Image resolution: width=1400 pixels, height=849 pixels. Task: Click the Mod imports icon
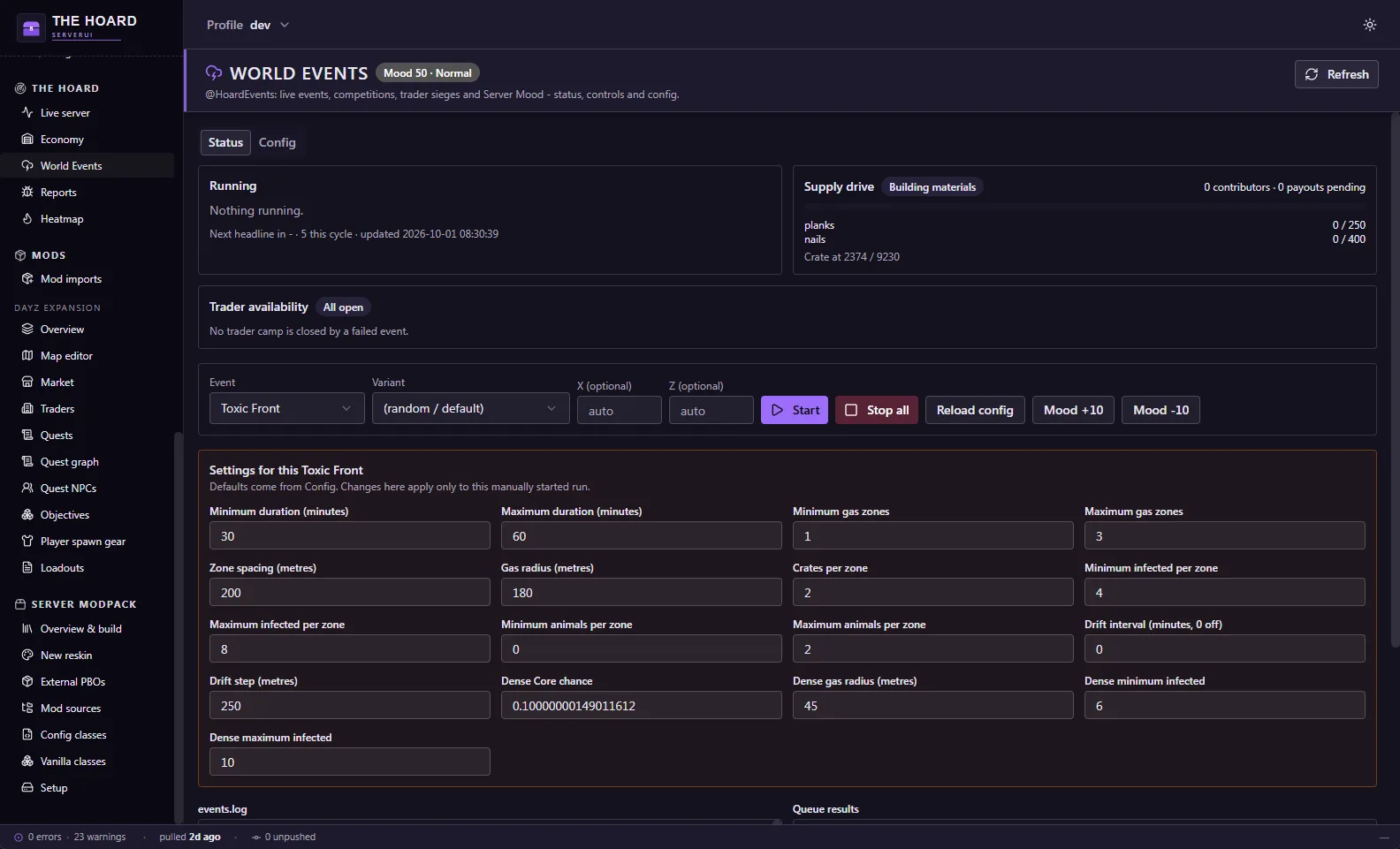point(27,279)
